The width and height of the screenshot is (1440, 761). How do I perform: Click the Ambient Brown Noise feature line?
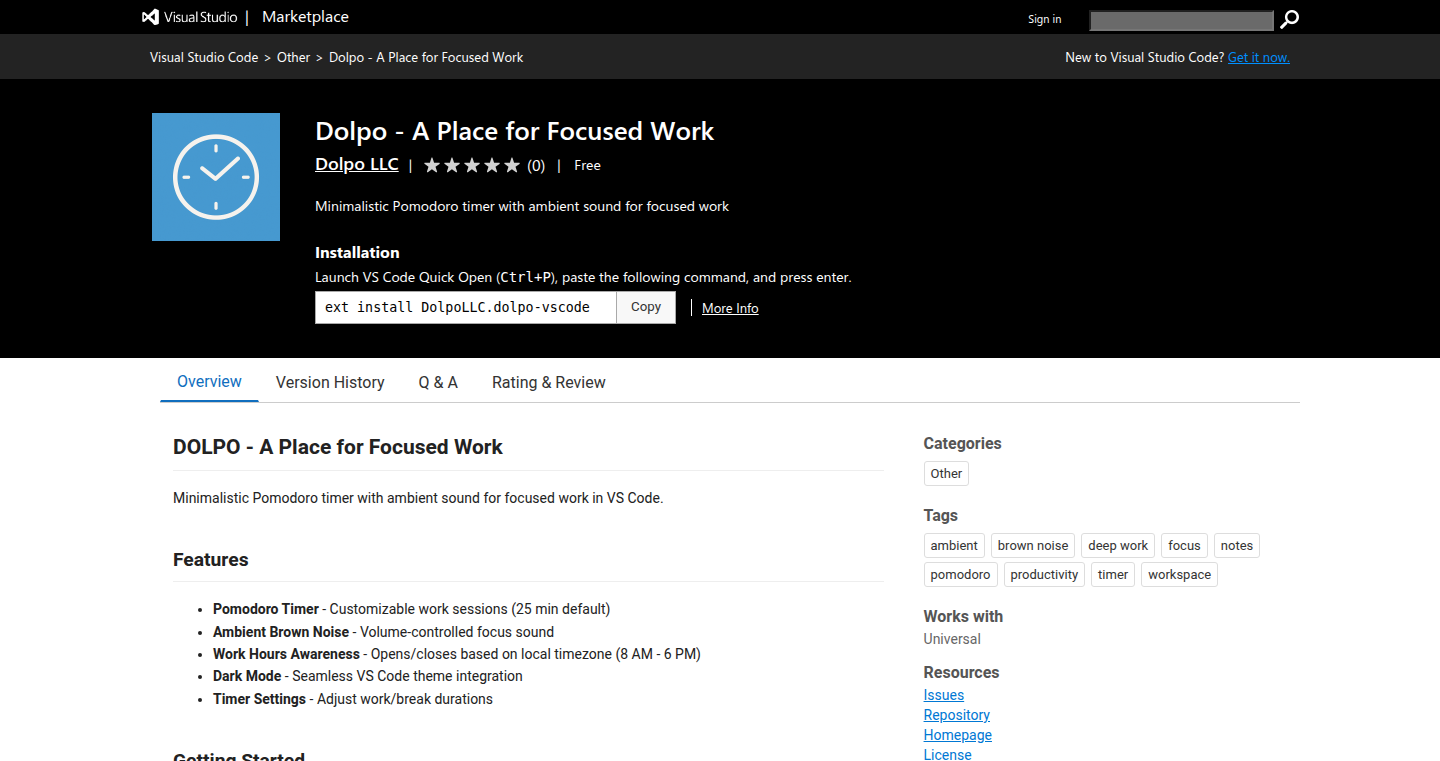pos(383,632)
